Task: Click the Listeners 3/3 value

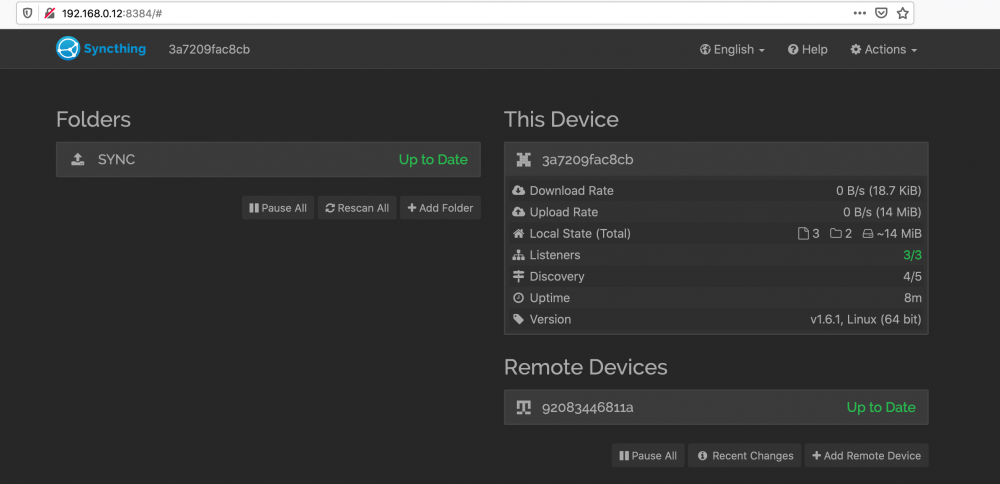Action: point(912,255)
